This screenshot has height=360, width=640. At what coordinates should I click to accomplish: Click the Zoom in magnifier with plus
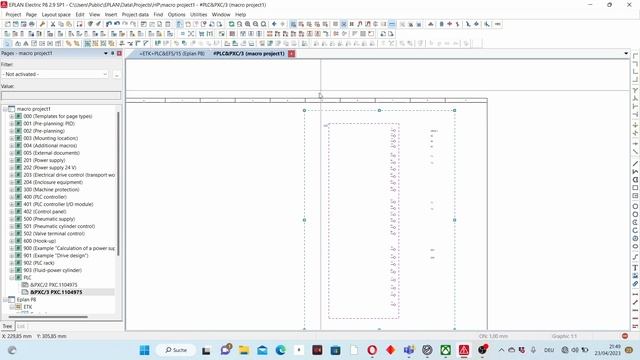(248, 24)
